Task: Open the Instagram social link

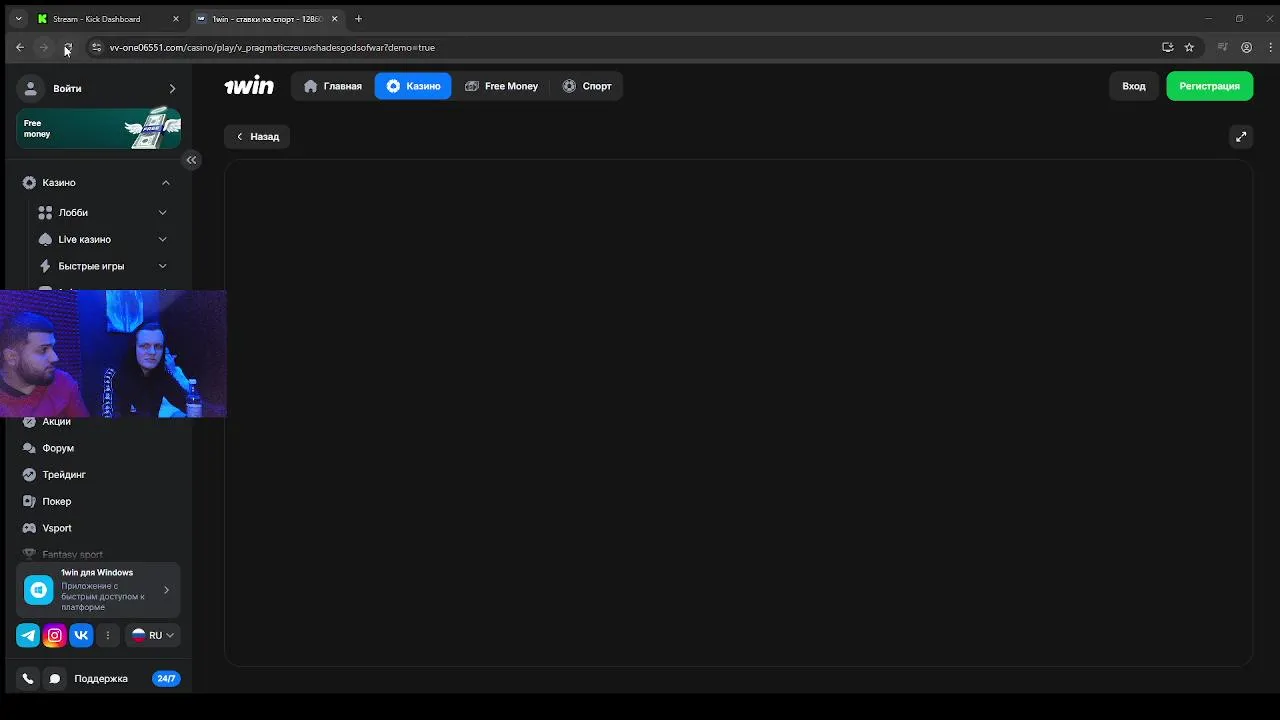Action: (55, 635)
